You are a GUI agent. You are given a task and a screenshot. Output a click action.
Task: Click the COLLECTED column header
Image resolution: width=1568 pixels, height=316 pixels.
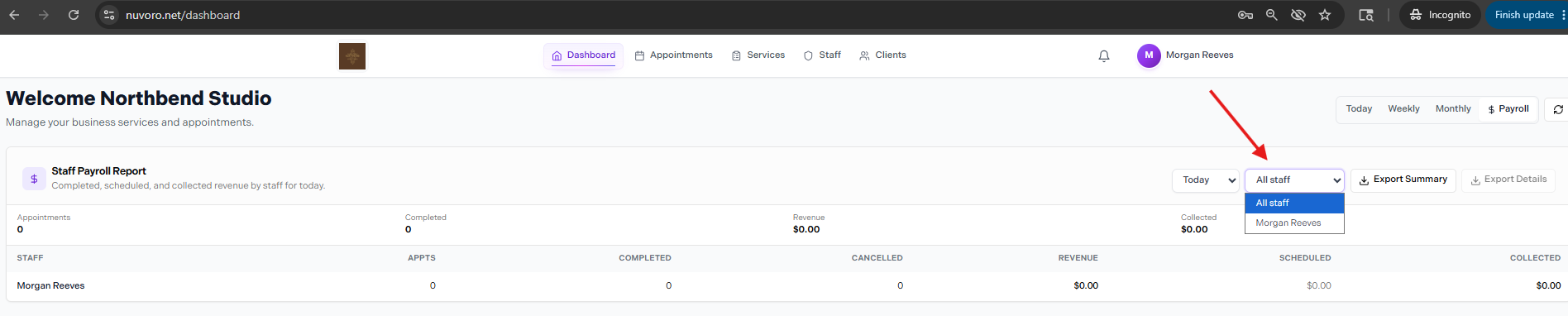pyautogui.click(x=1535, y=258)
